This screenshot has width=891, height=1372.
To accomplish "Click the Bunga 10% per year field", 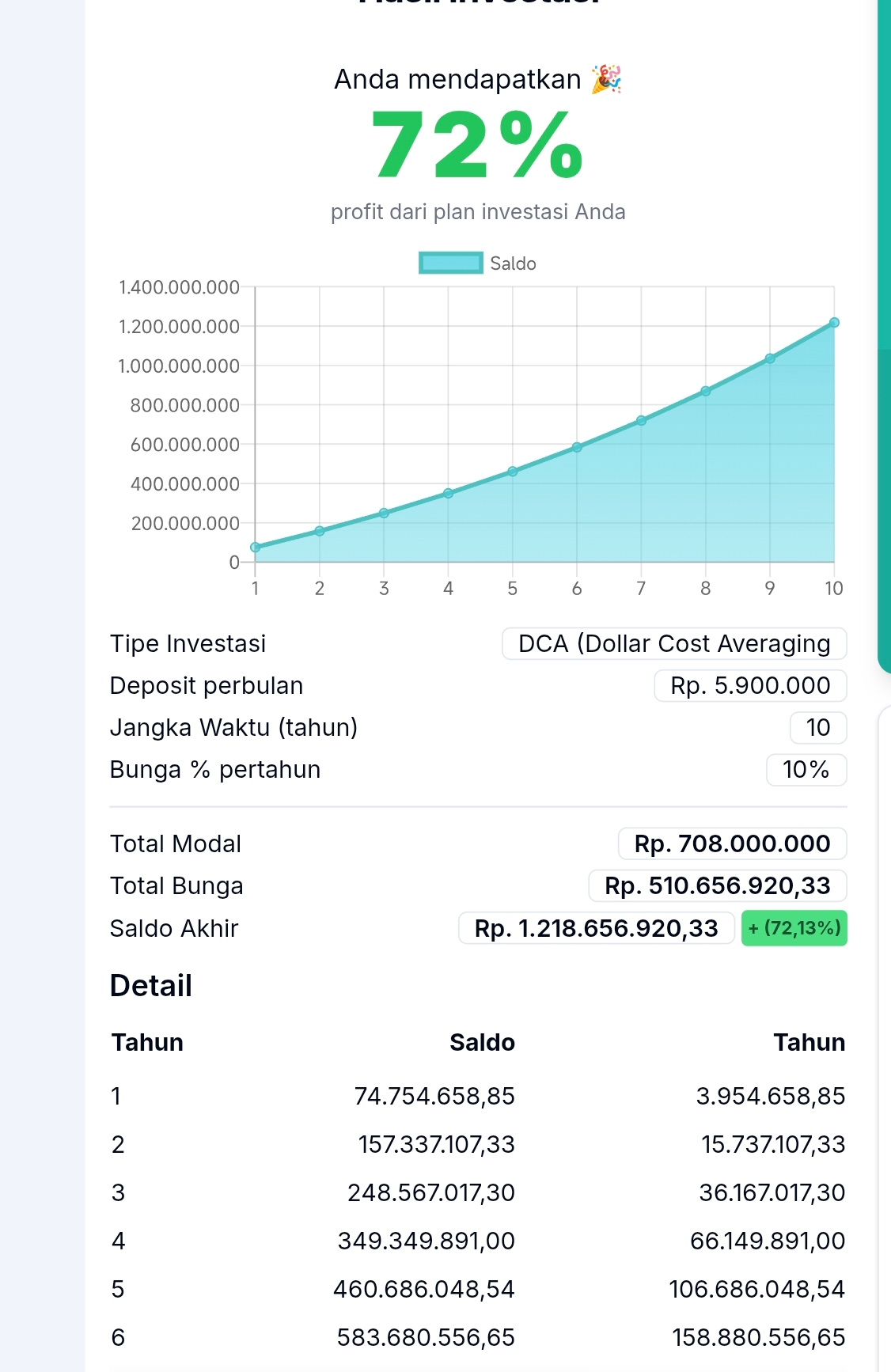I will coord(806,769).
